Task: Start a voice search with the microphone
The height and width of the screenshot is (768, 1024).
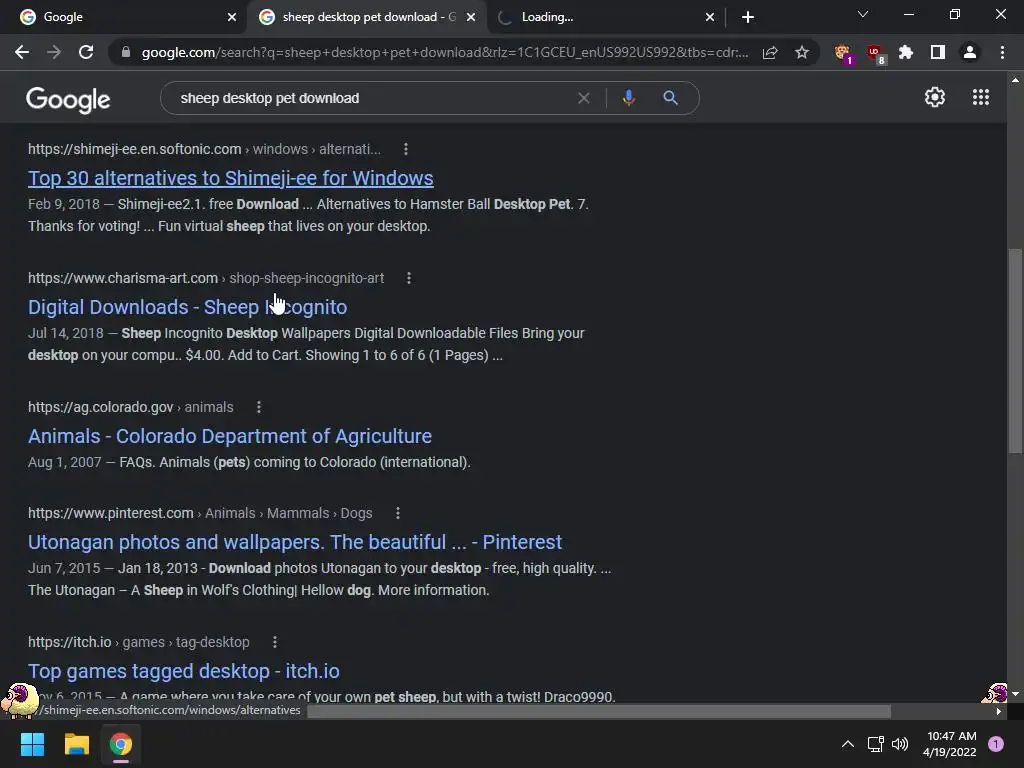Action: [x=628, y=98]
